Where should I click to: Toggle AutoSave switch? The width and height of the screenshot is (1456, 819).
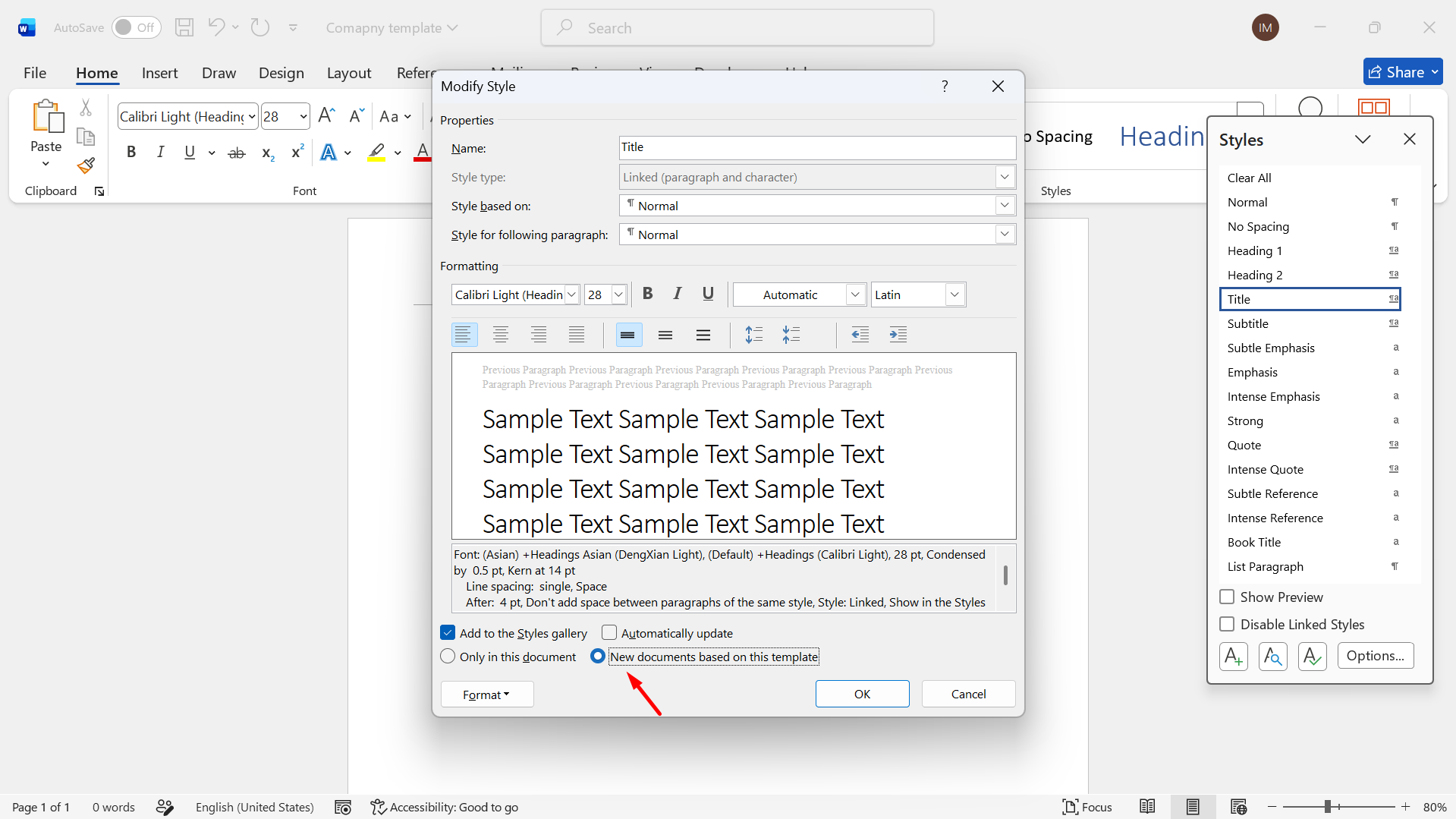coord(136,28)
